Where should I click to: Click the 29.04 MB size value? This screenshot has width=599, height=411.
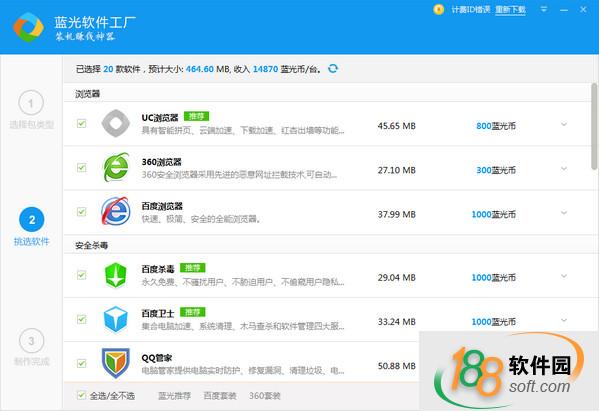point(397,278)
